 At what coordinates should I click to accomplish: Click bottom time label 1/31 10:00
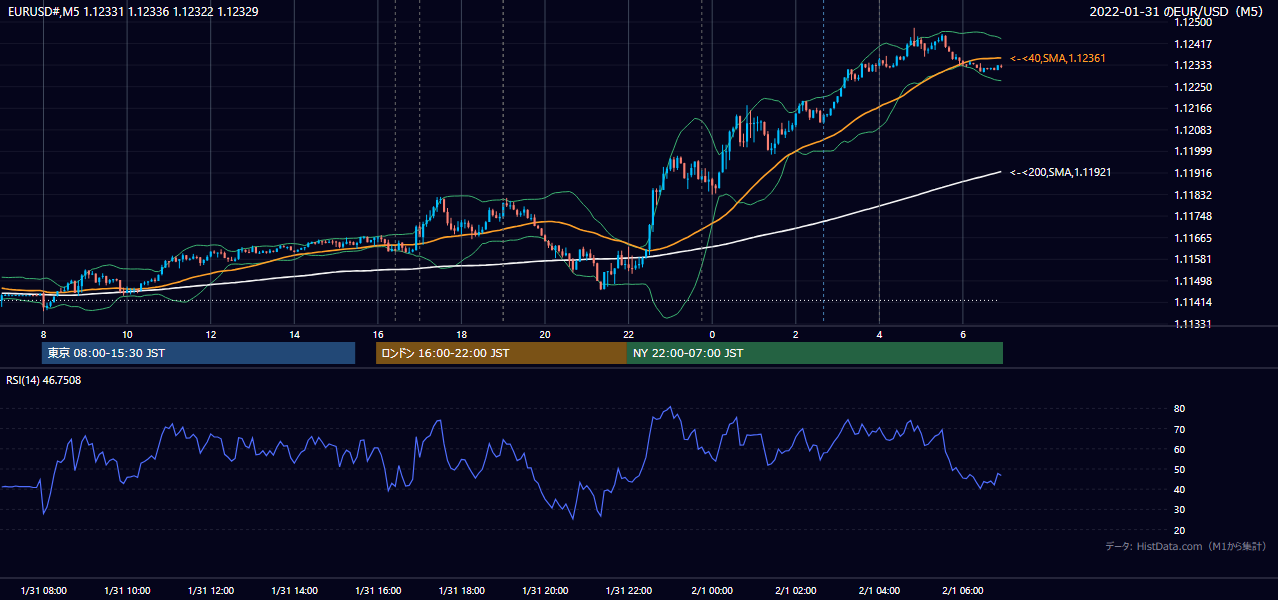coord(127,591)
